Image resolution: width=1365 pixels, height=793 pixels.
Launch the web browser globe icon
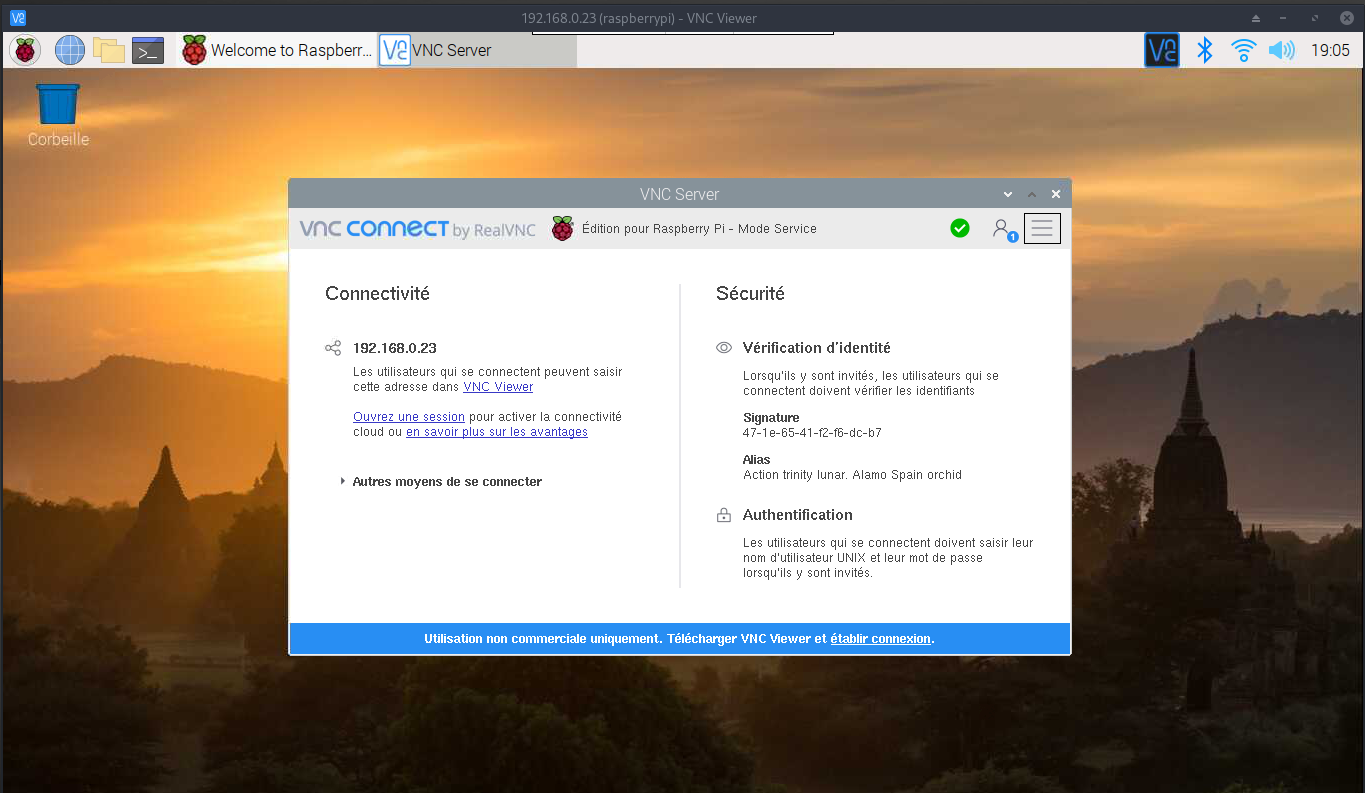(x=70, y=50)
